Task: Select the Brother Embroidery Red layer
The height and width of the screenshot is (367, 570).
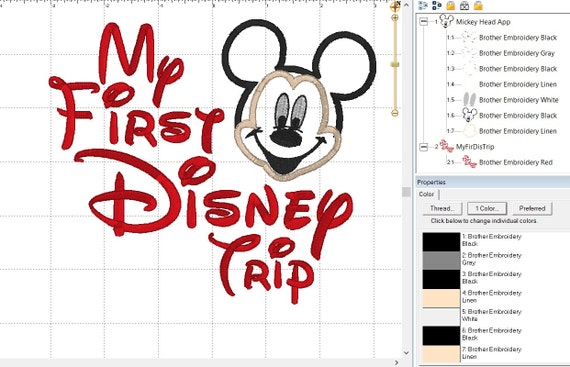Action: point(515,162)
